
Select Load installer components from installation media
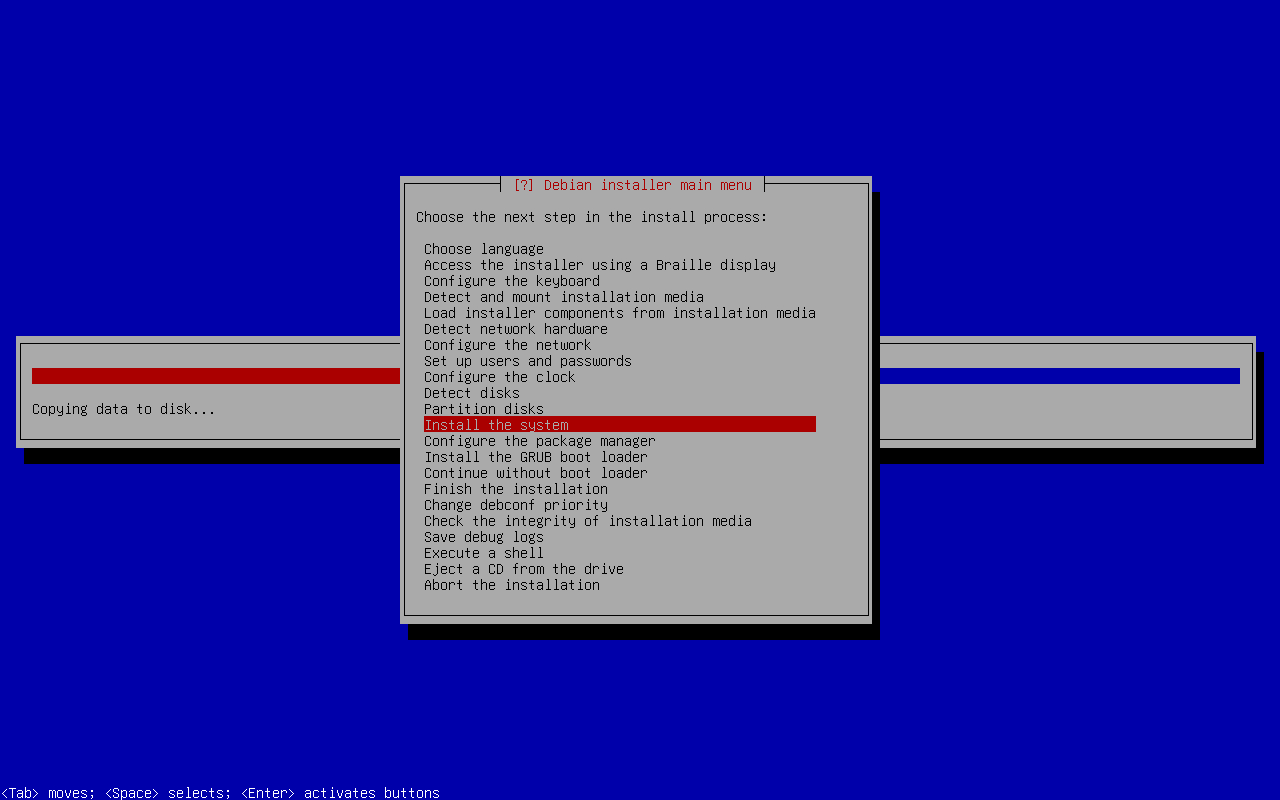click(x=619, y=313)
